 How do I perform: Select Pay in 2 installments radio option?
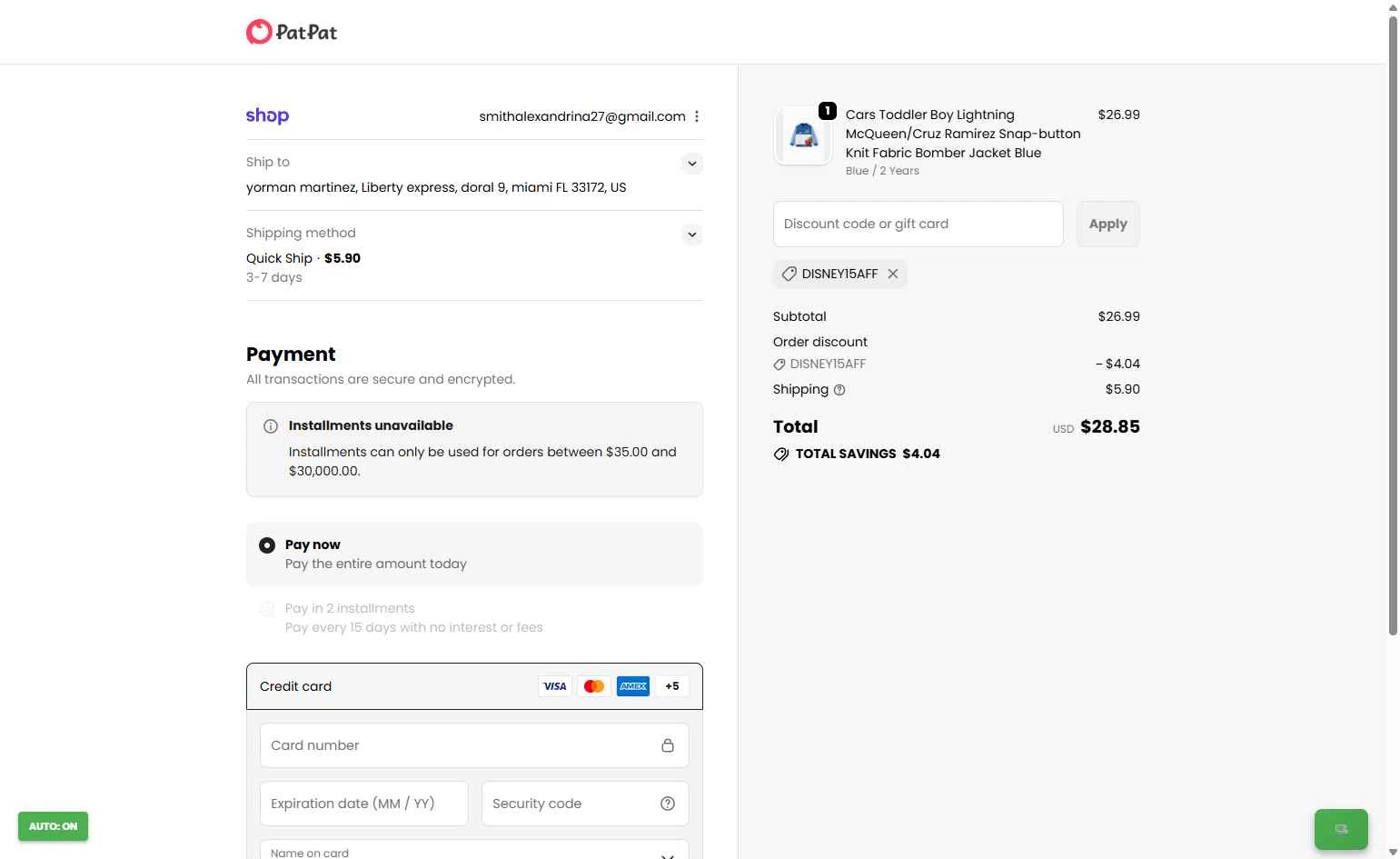click(267, 609)
